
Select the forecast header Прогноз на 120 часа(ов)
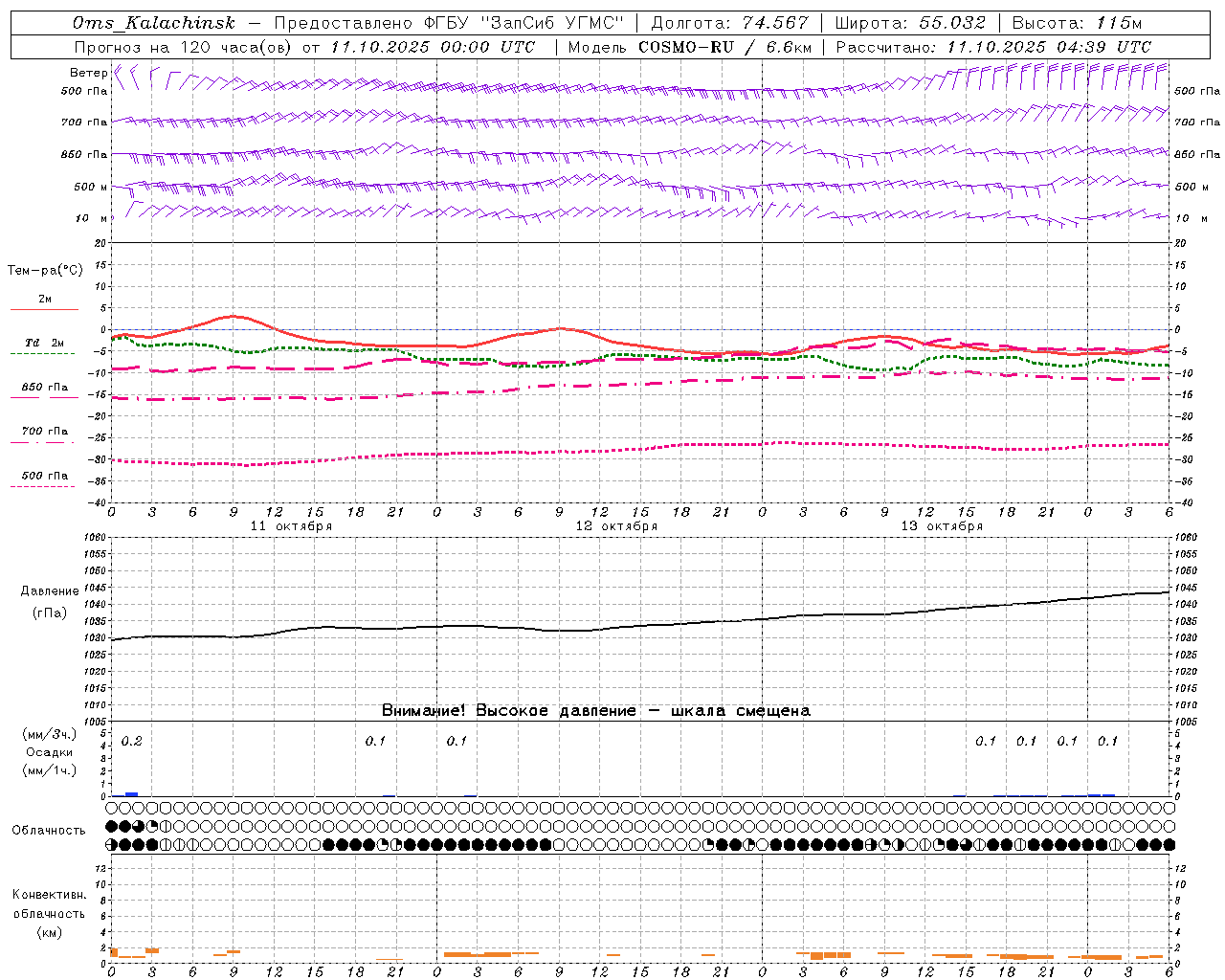tap(184, 47)
